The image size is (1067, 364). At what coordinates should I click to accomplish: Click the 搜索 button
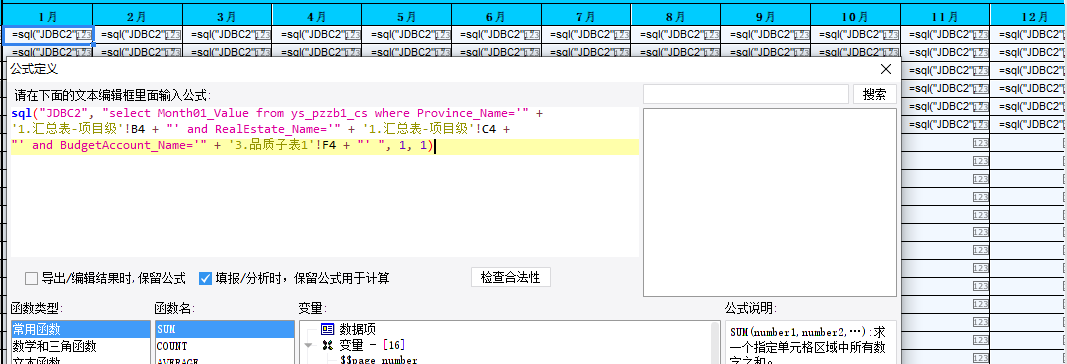tap(874, 95)
